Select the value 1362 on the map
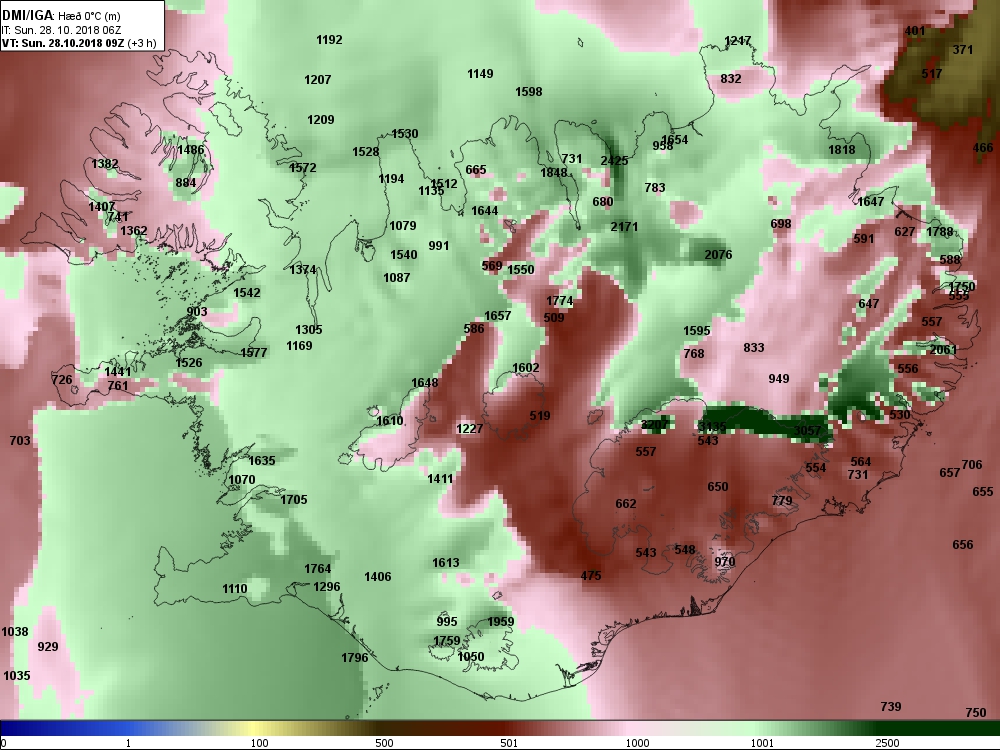1000x750 pixels. click(133, 231)
